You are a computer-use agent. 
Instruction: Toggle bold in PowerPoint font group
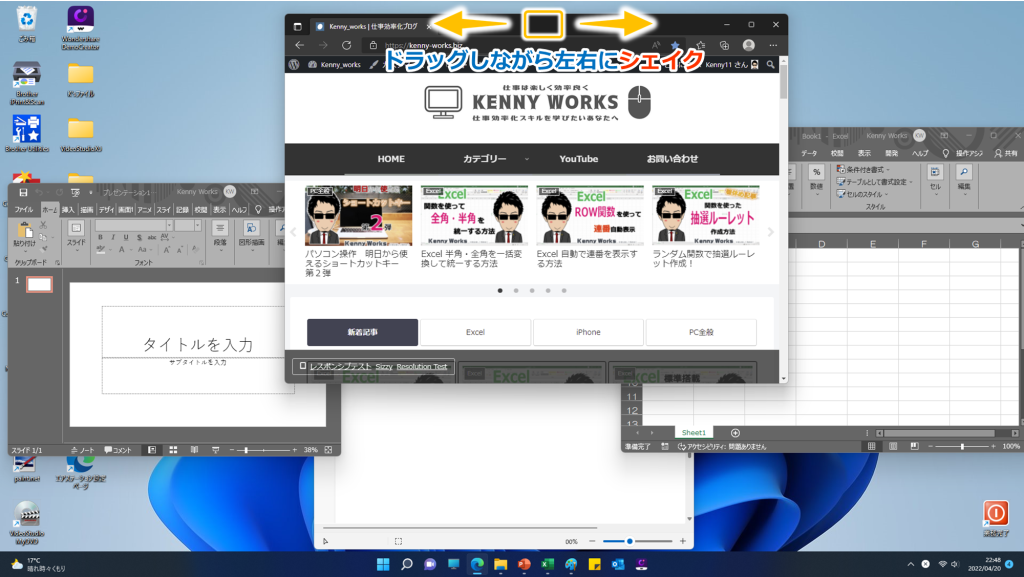coord(100,238)
